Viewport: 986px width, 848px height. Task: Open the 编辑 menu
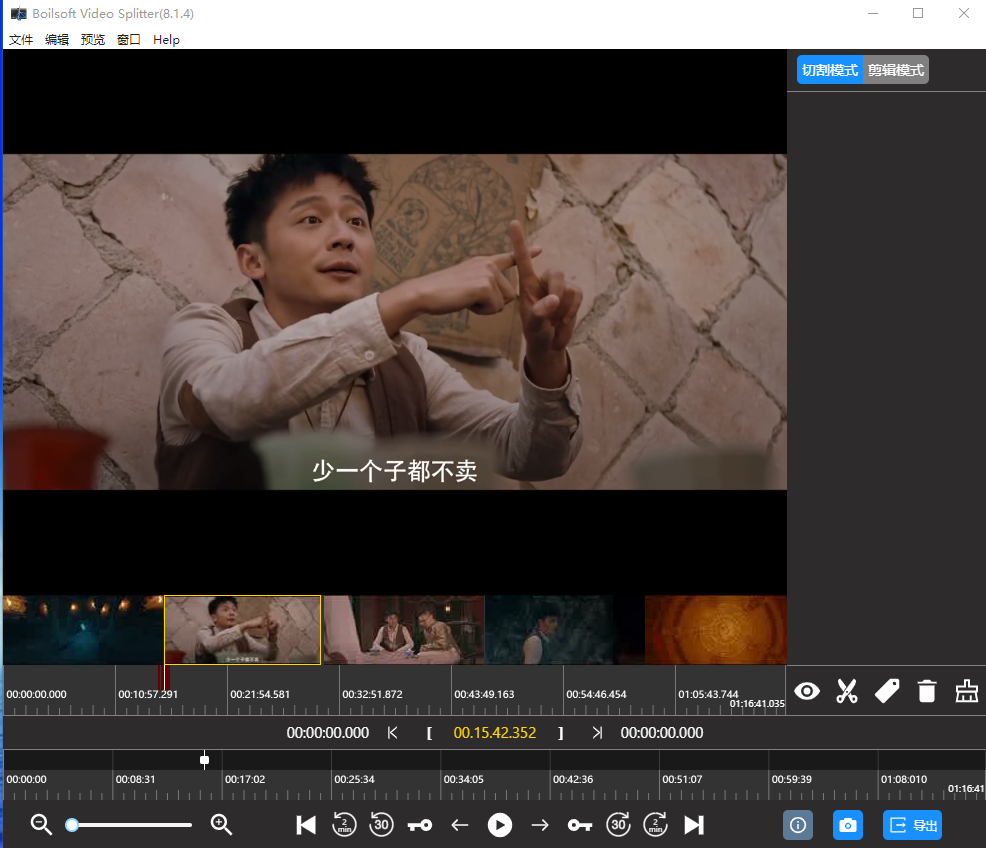57,40
